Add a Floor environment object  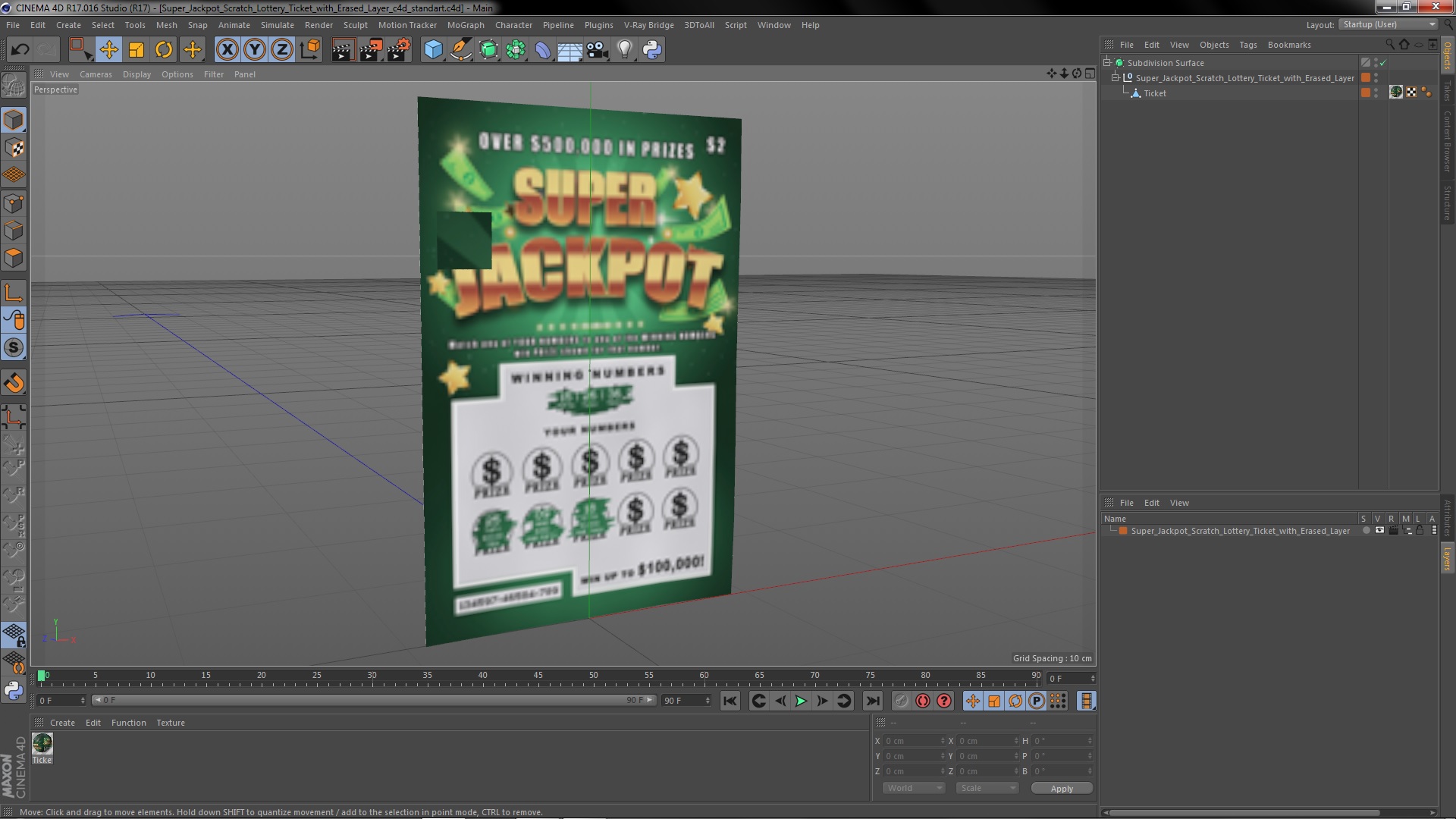tap(570, 50)
